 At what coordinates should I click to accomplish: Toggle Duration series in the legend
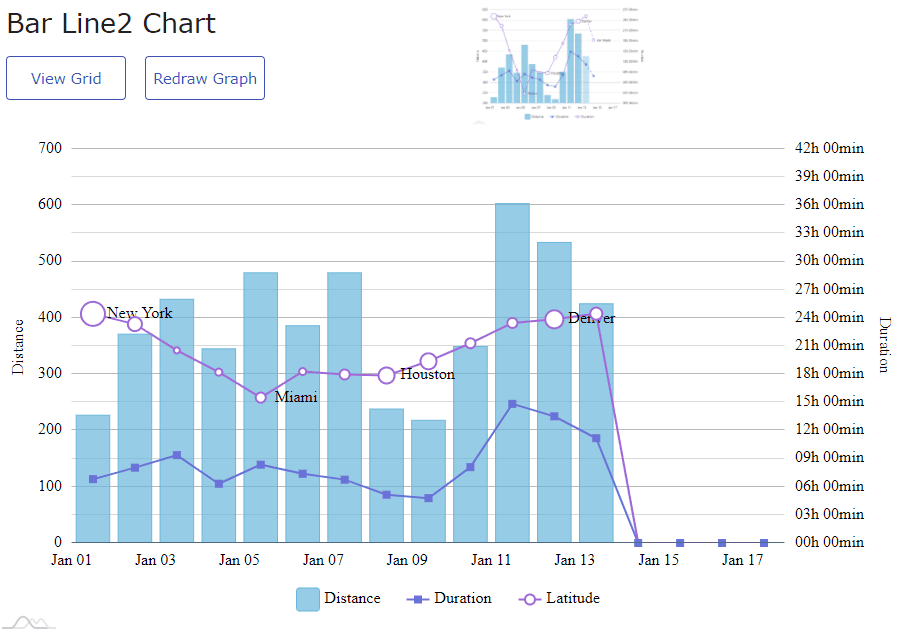pyautogui.click(x=449, y=599)
